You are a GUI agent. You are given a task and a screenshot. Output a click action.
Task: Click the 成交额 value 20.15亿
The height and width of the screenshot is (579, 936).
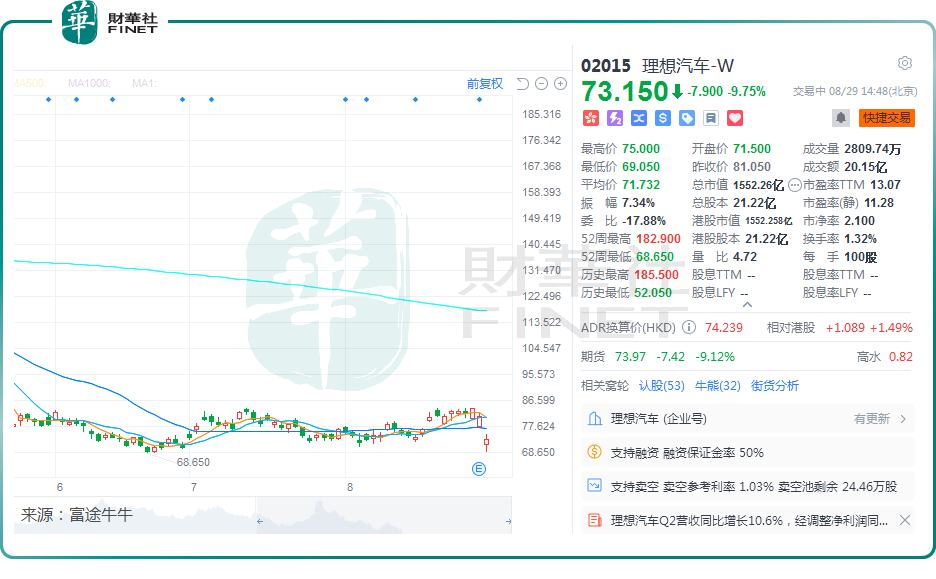point(866,167)
